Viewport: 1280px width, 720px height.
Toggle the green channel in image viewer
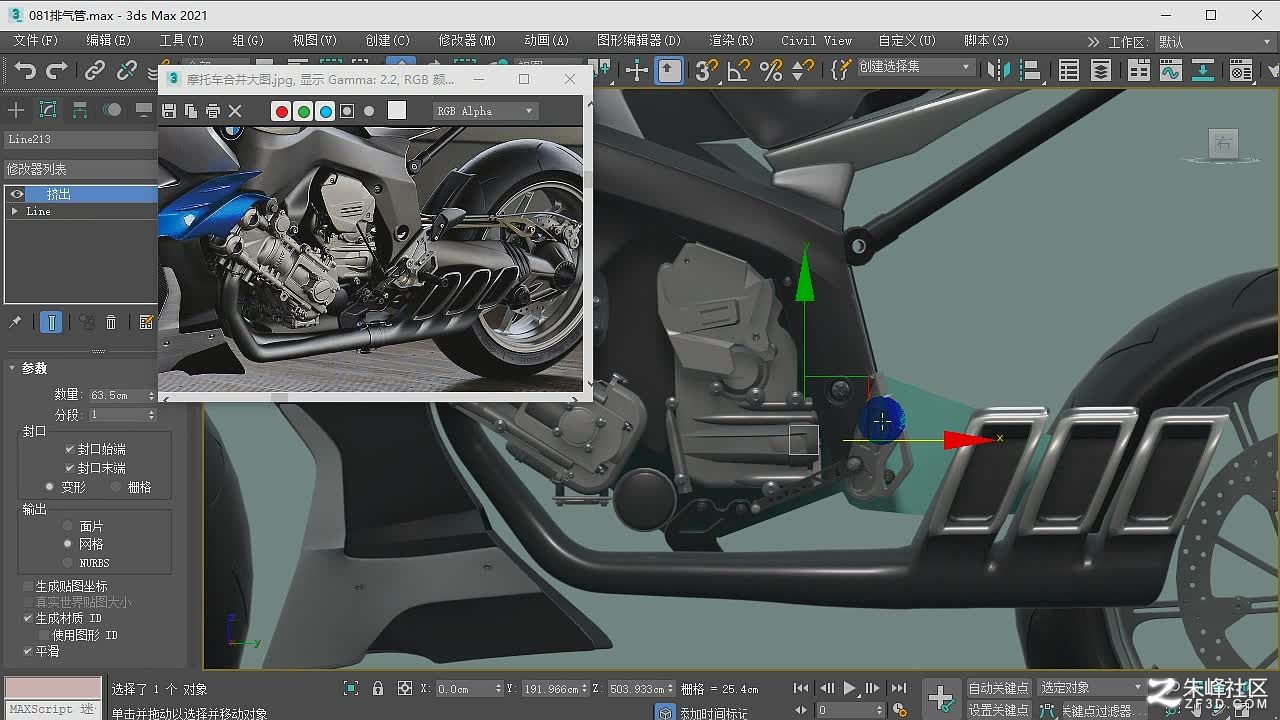coord(303,111)
